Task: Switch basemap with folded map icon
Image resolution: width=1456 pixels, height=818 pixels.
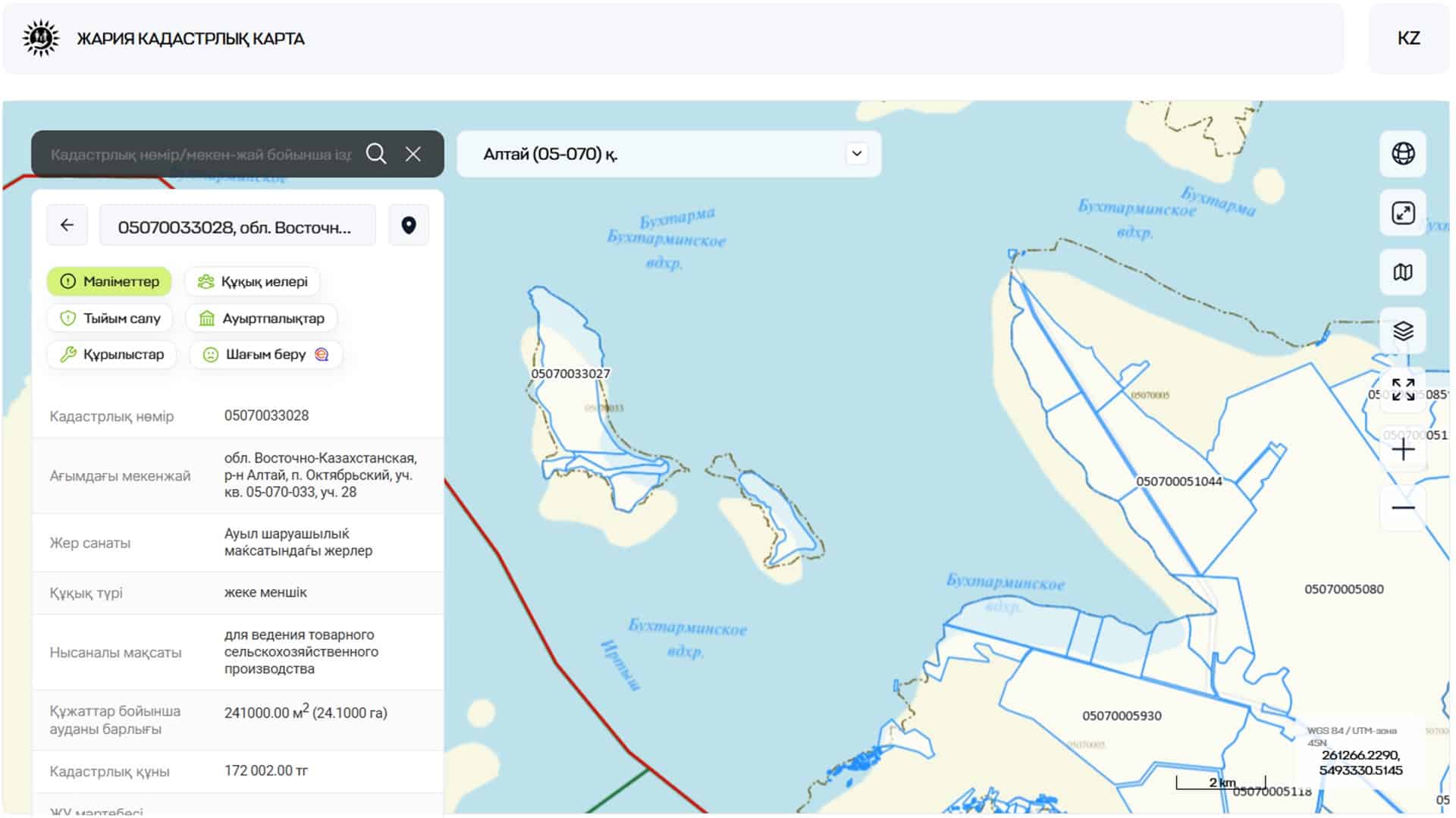Action: pyautogui.click(x=1403, y=272)
